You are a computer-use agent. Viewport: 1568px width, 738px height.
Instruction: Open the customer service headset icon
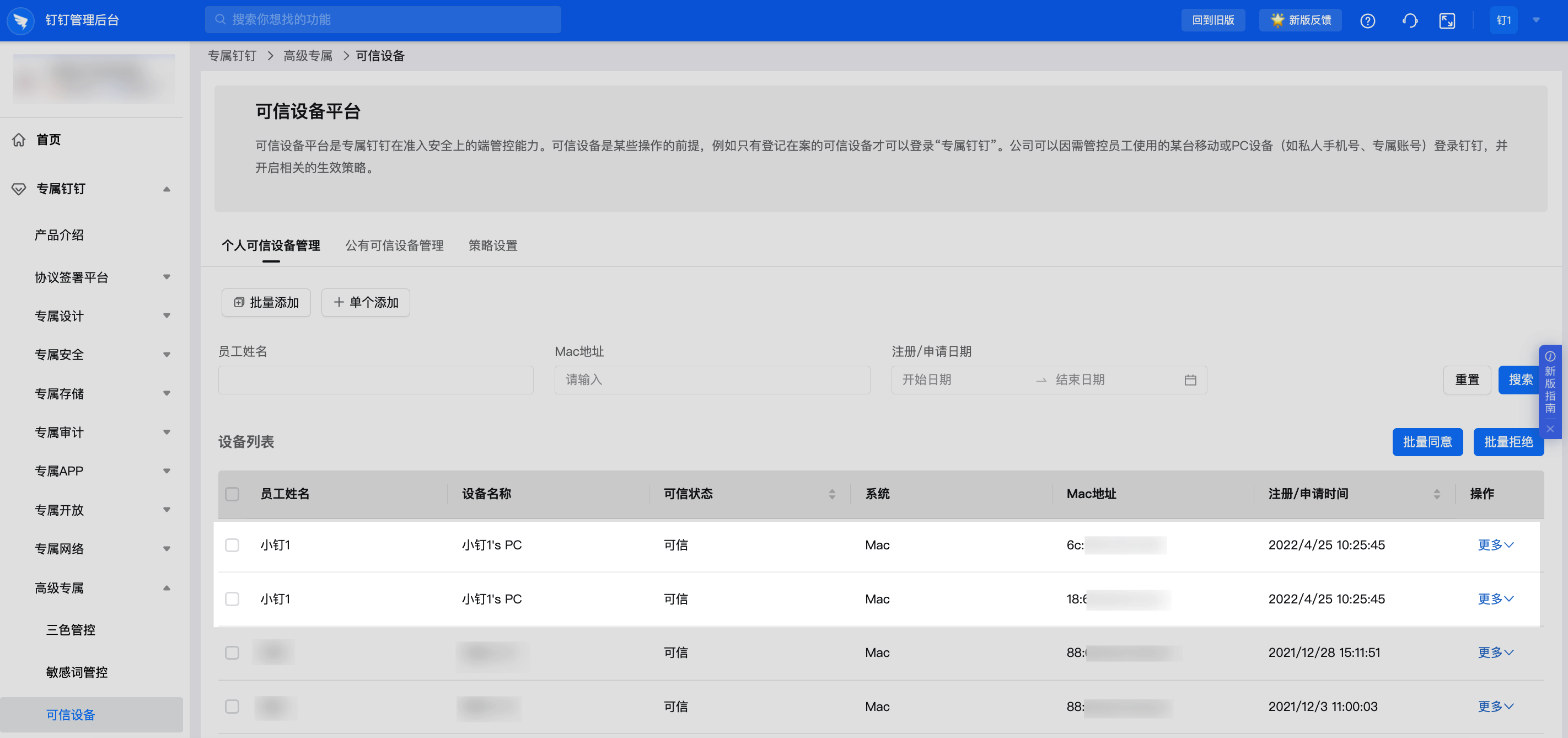pyautogui.click(x=1409, y=21)
